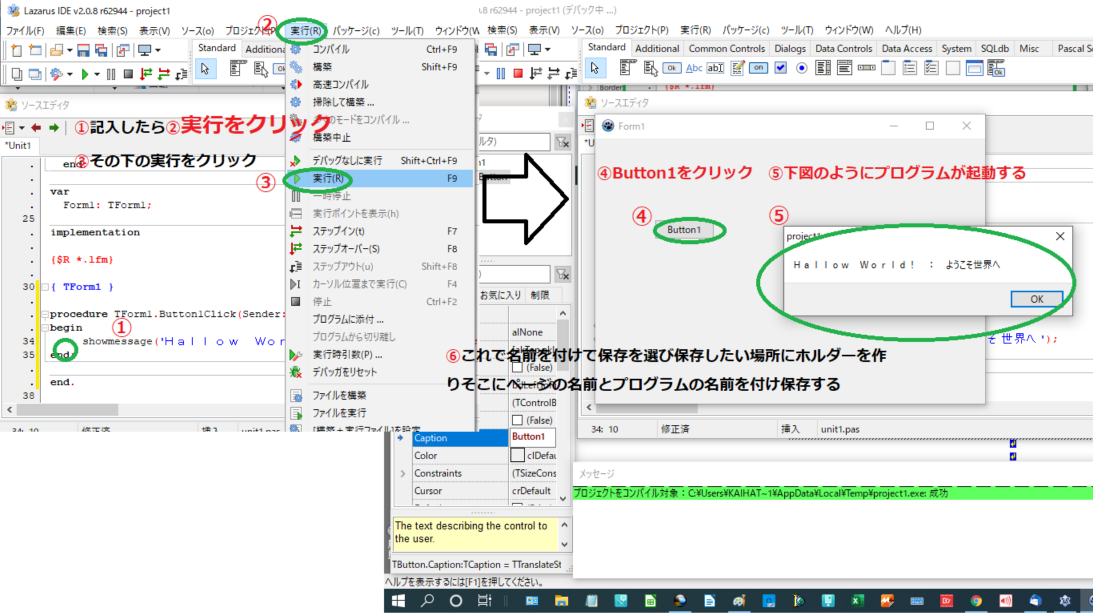Screen dimensions: 1093x615
Task: Open the dropdown arrow beside the green Run icon
Action: click(97, 74)
